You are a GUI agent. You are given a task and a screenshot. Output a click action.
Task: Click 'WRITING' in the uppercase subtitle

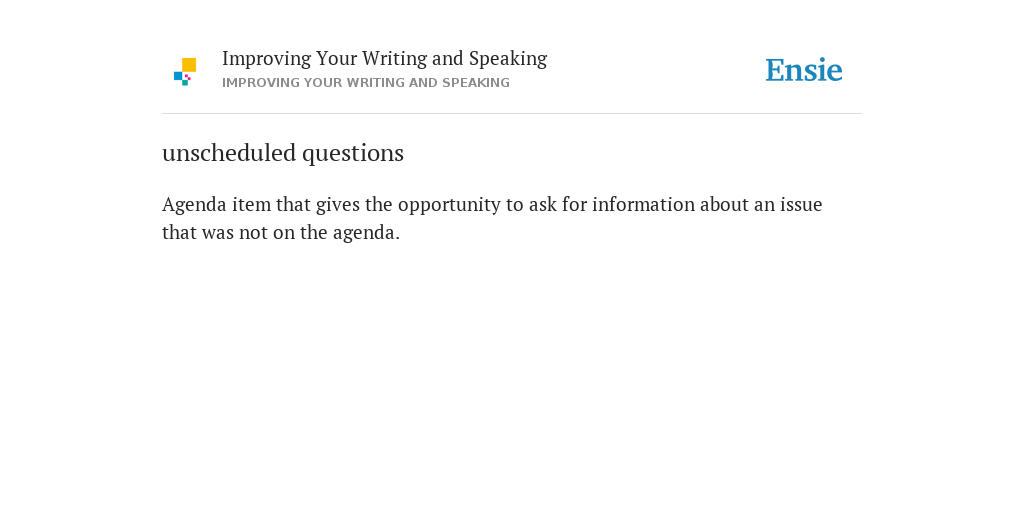(x=377, y=83)
